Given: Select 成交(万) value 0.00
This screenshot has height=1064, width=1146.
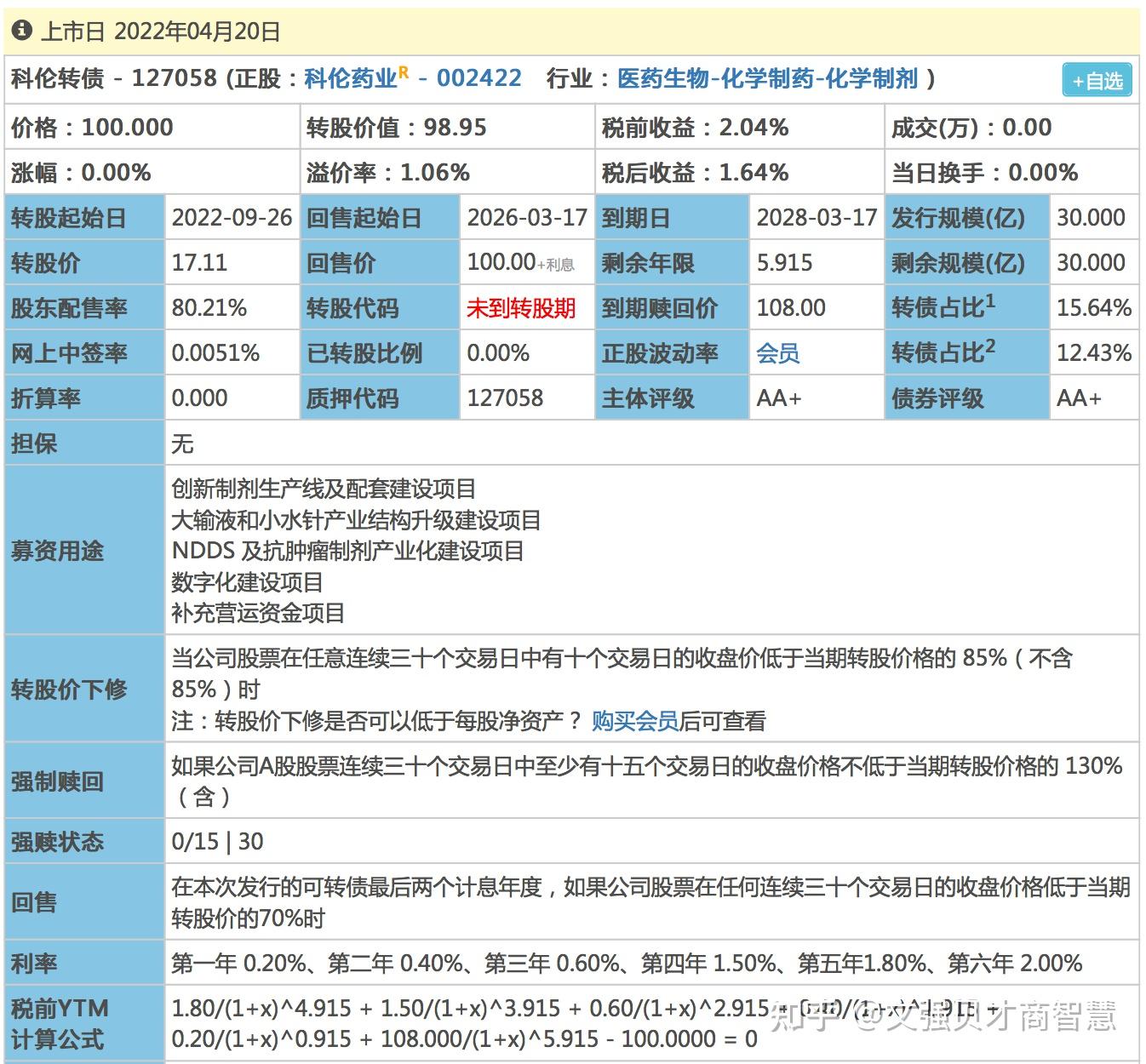Looking at the screenshot, I should [1027, 128].
